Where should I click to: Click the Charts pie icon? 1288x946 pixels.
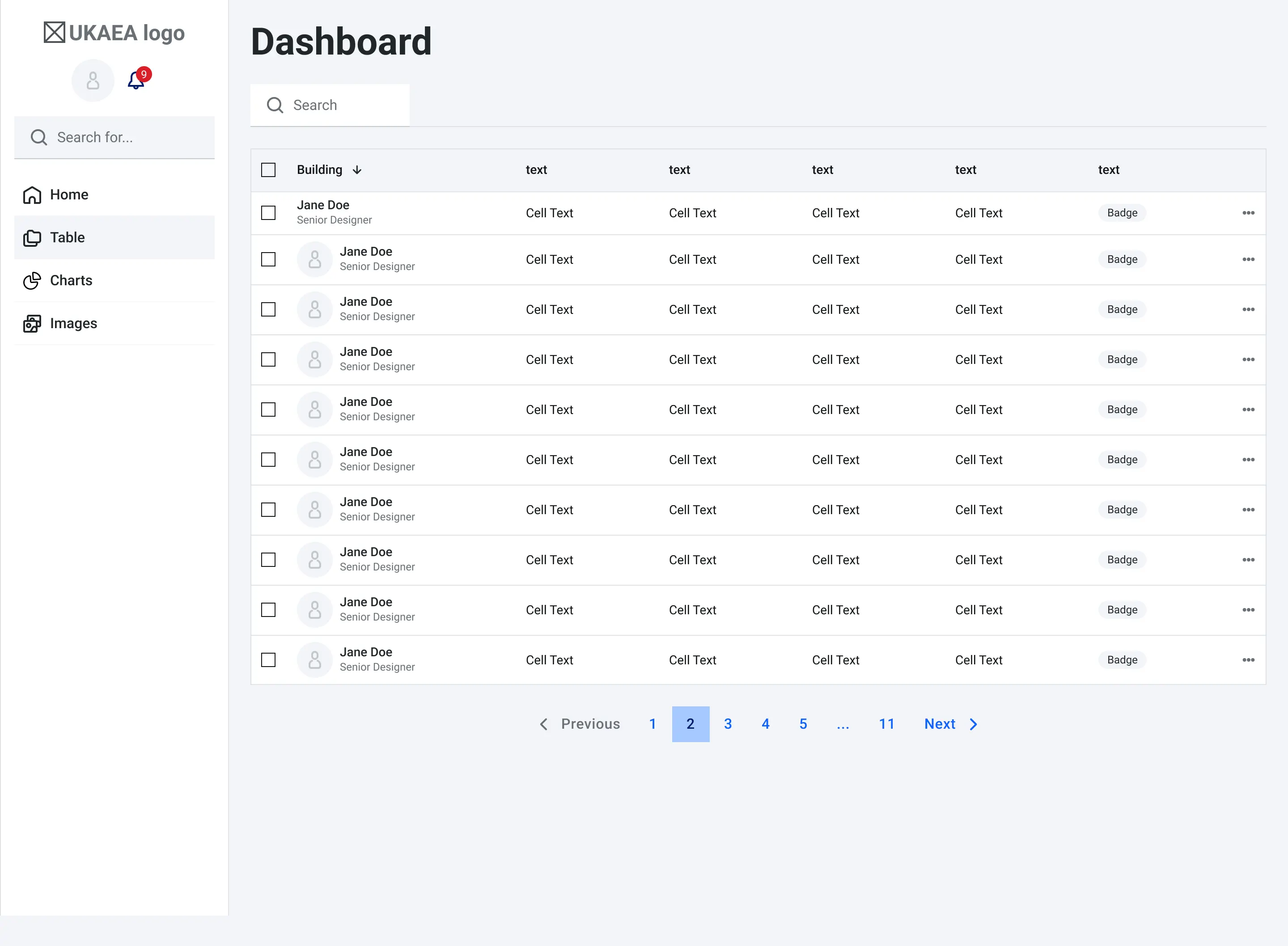point(32,281)
